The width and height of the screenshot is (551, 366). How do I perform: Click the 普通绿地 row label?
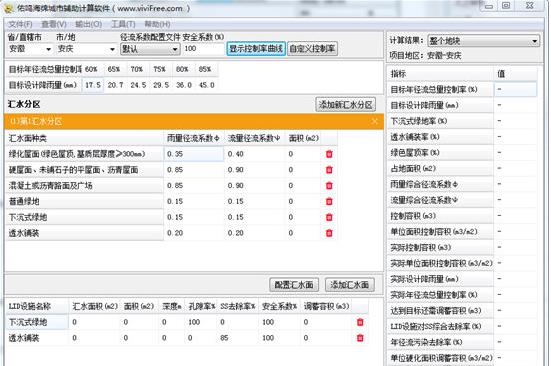pyautogui.click(x=84, y=201)
